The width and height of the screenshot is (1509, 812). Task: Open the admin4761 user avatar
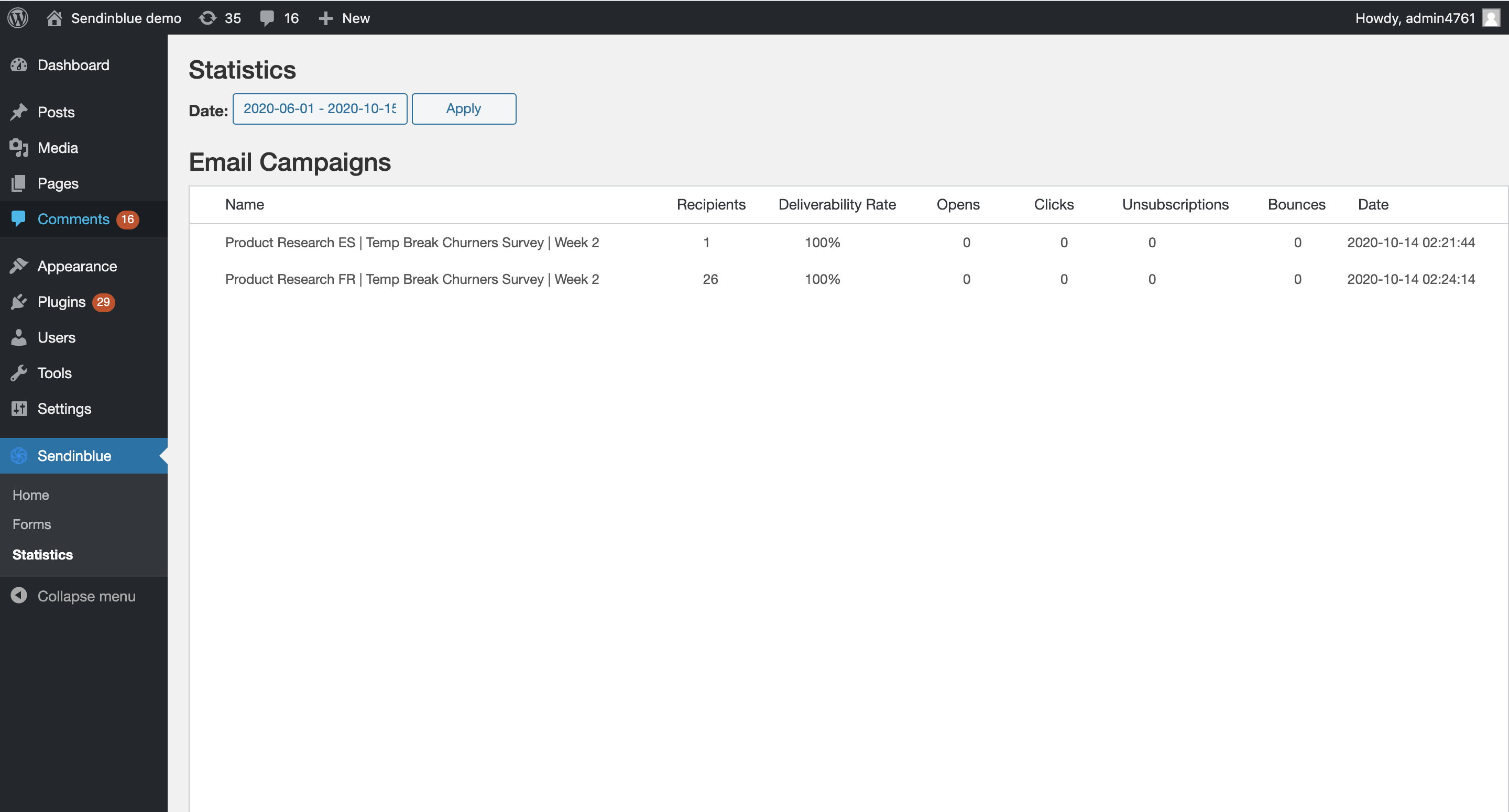tap(1490, 18)
